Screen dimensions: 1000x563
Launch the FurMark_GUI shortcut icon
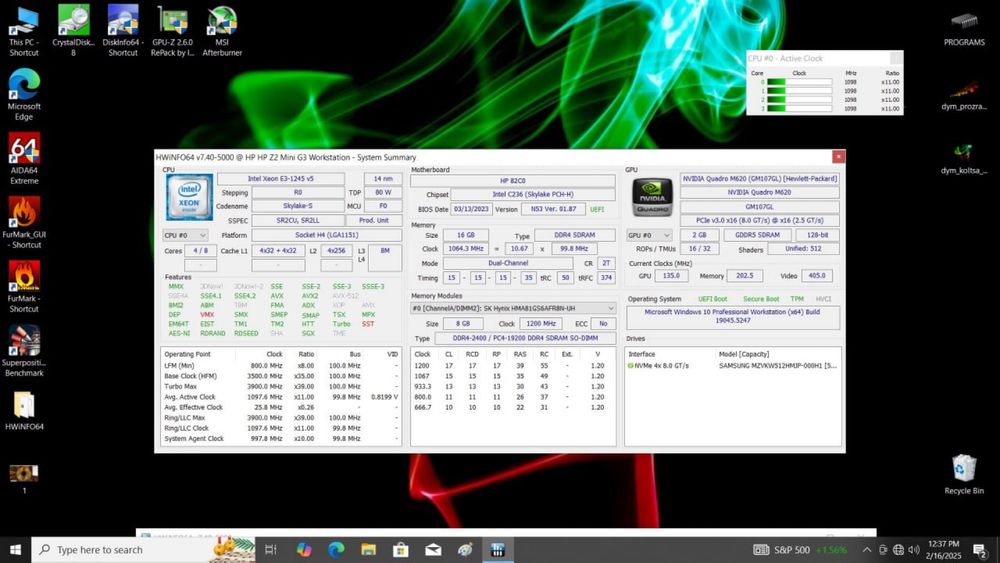[24, 222]
